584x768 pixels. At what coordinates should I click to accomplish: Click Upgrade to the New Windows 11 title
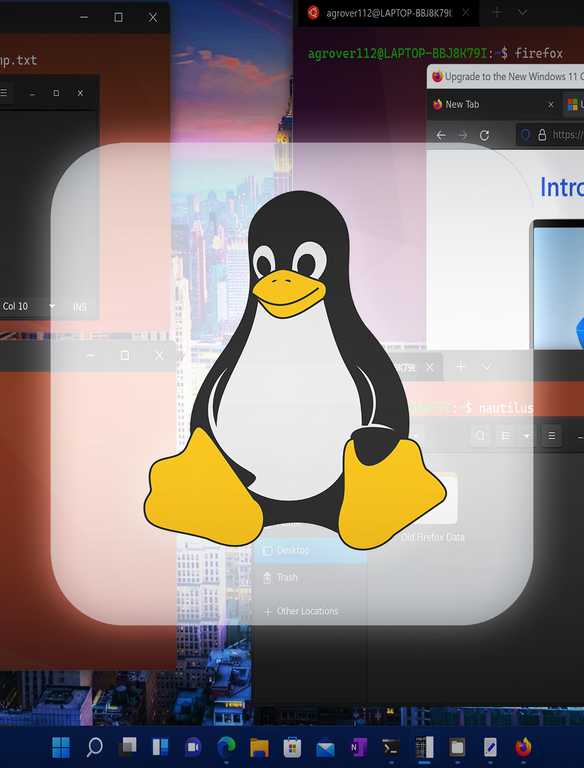click(x=513, y=77)
